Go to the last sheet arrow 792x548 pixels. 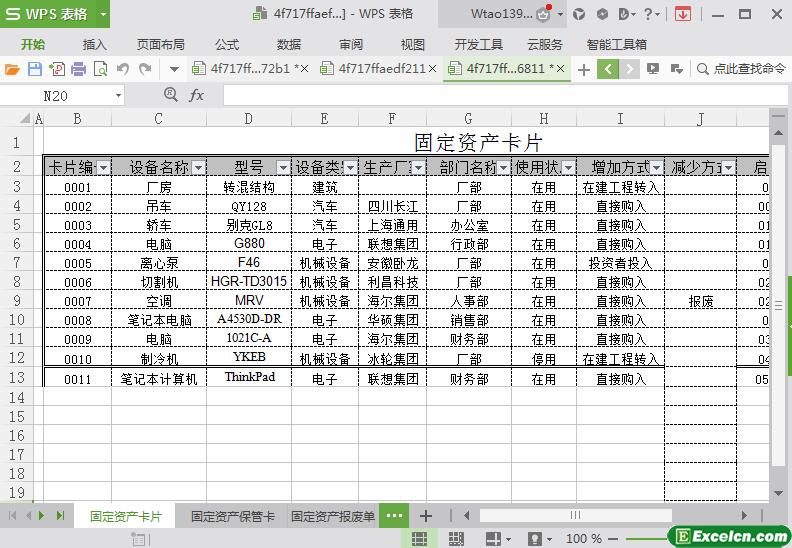click(61, 516)
